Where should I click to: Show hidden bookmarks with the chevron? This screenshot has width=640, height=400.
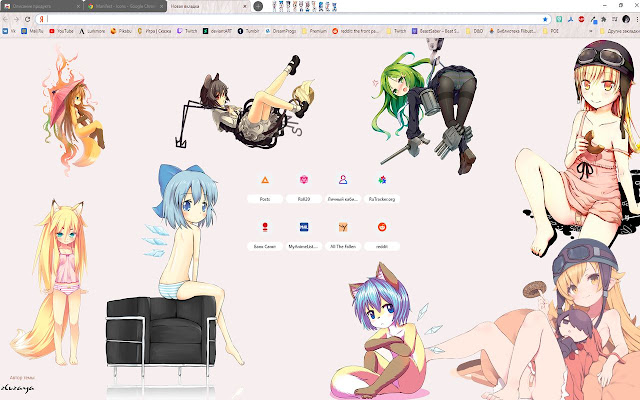[x=591, y=31]
